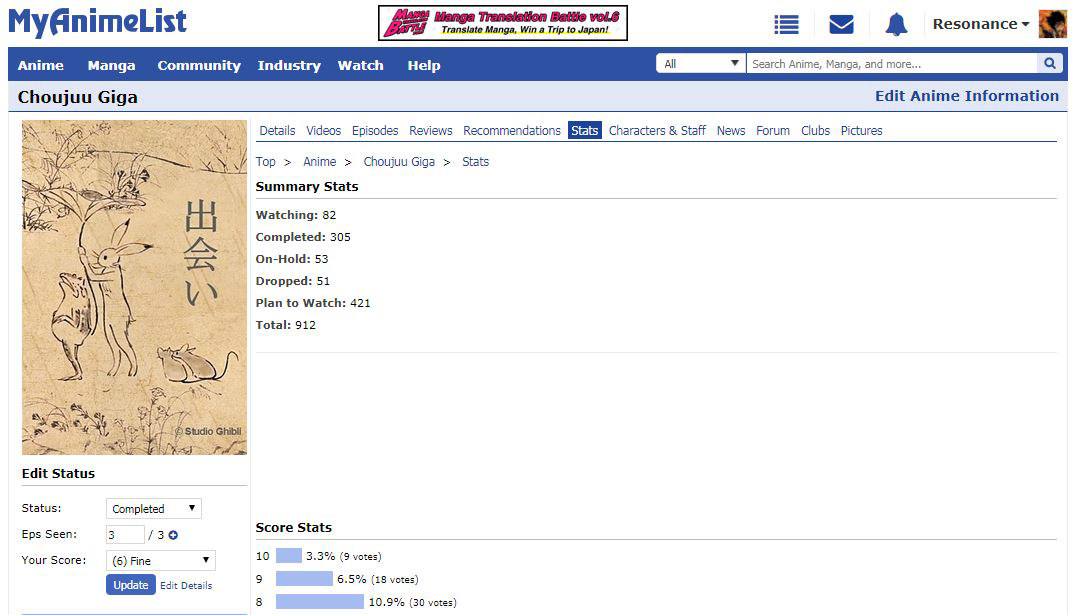Open the Your Score dropdown

click(161, 561)
